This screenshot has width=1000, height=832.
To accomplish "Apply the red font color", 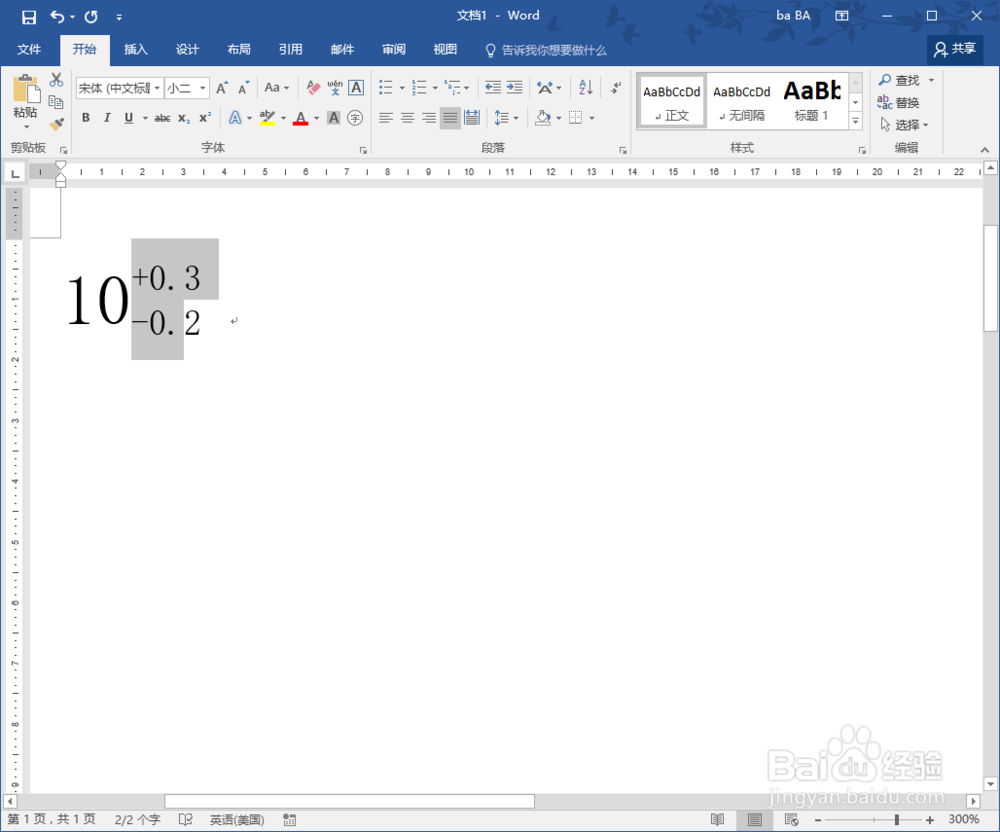I will [300, 118].
